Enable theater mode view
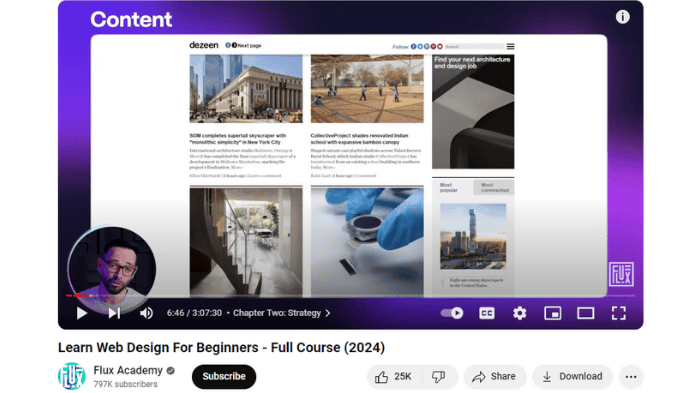 coord(586,313)
